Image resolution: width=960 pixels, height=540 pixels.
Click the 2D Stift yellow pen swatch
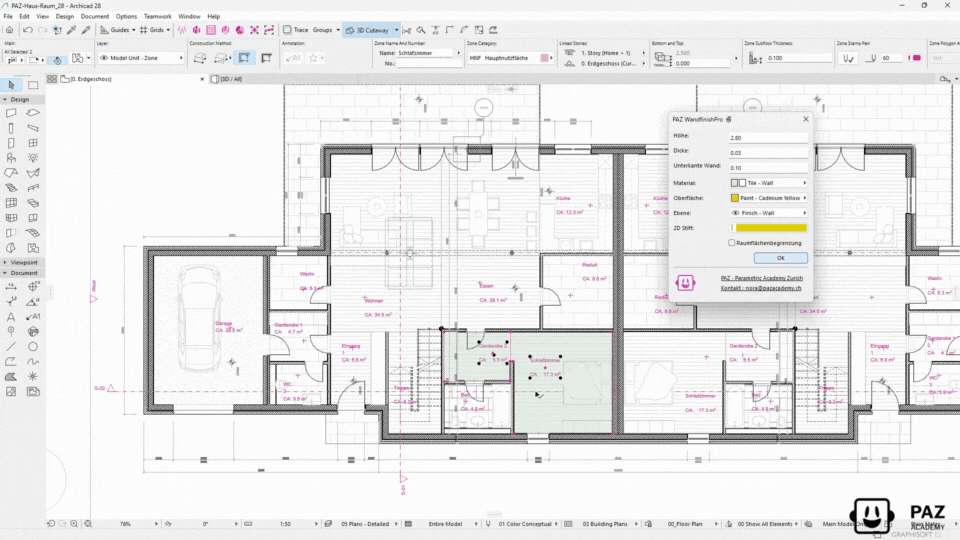(771, 228)
